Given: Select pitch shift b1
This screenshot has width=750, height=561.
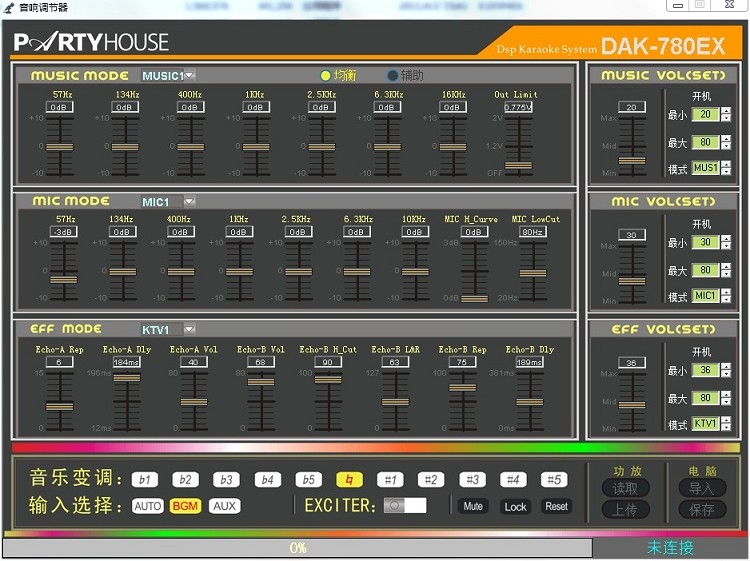Looking at the screenshot, I should 144,480.
